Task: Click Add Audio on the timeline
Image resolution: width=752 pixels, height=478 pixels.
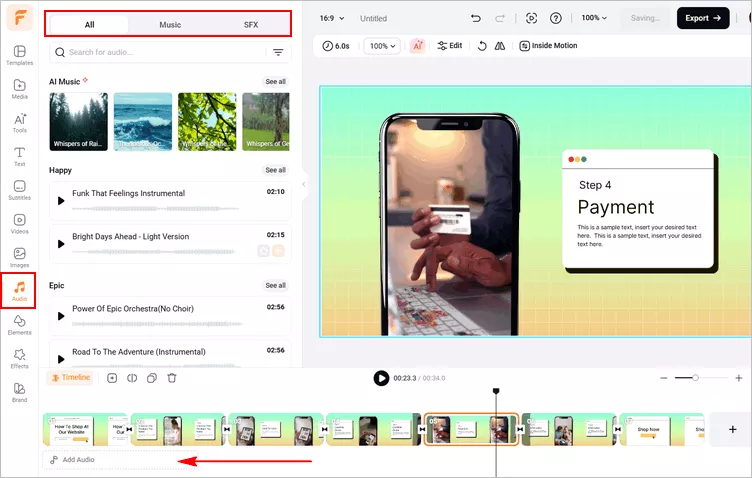Action: click(x=120, y=460)
